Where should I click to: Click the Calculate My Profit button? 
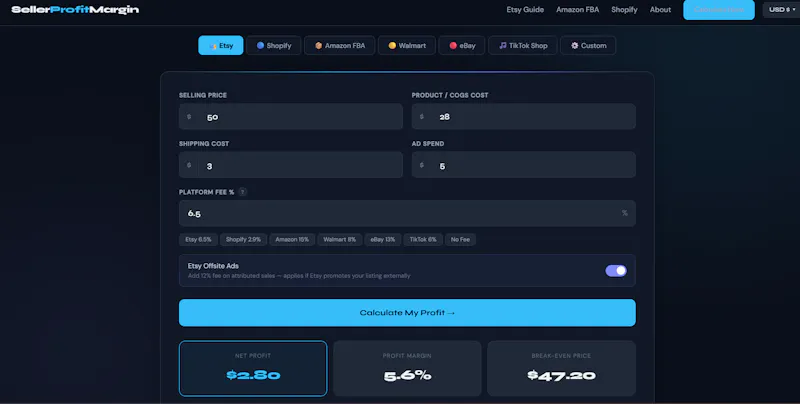click(x=407, y=313)
